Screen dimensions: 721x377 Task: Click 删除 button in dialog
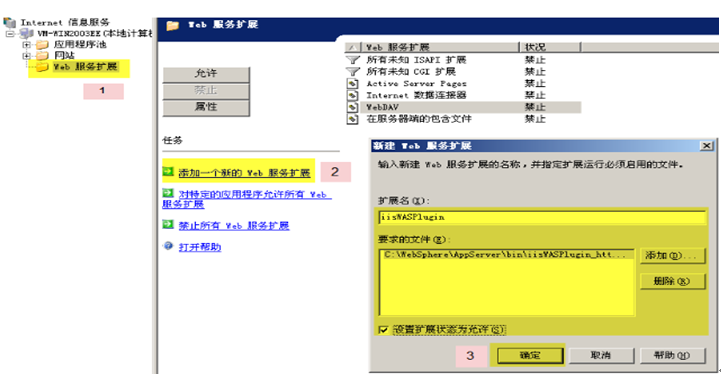[672, 281]
